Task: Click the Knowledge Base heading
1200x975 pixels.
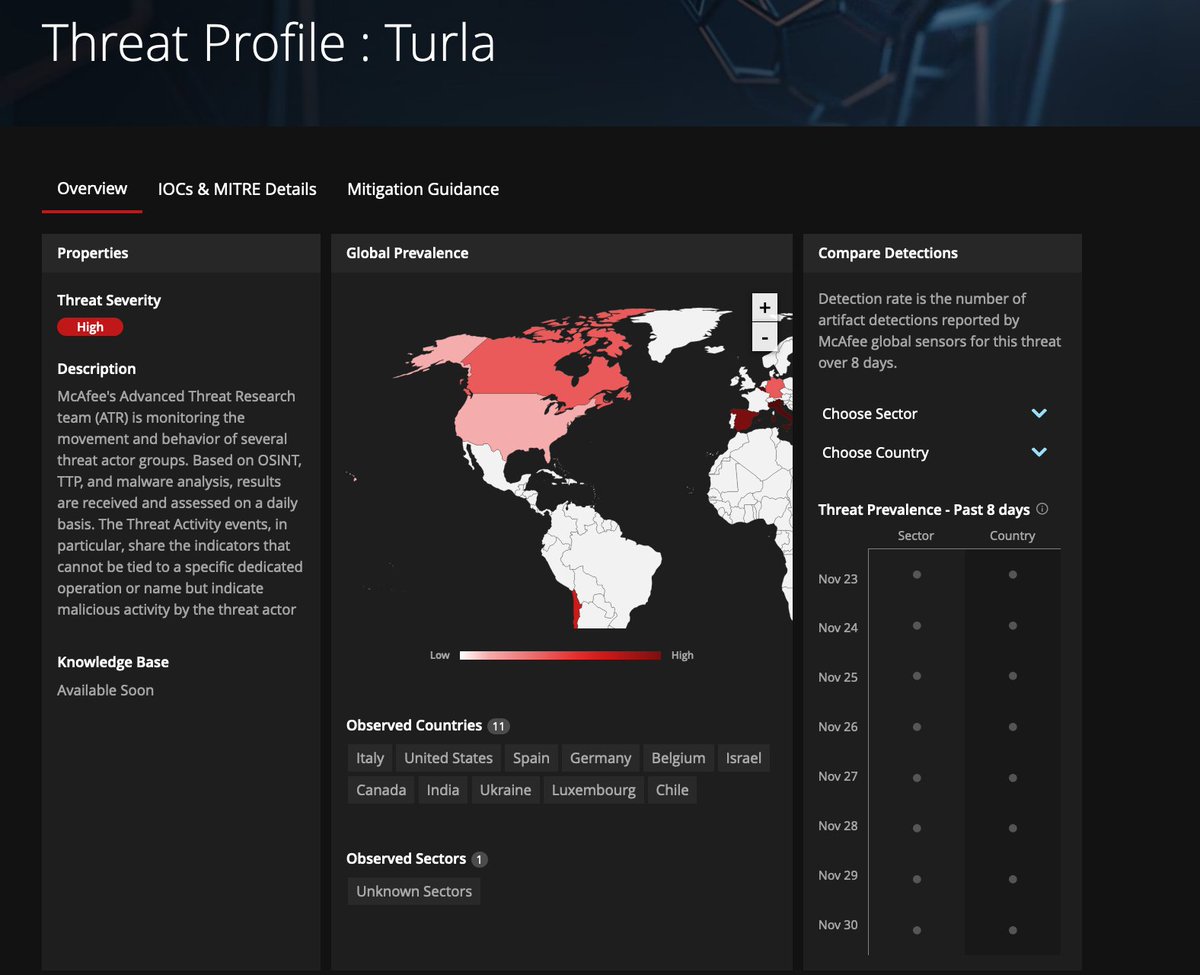Action: pos(113,662)
